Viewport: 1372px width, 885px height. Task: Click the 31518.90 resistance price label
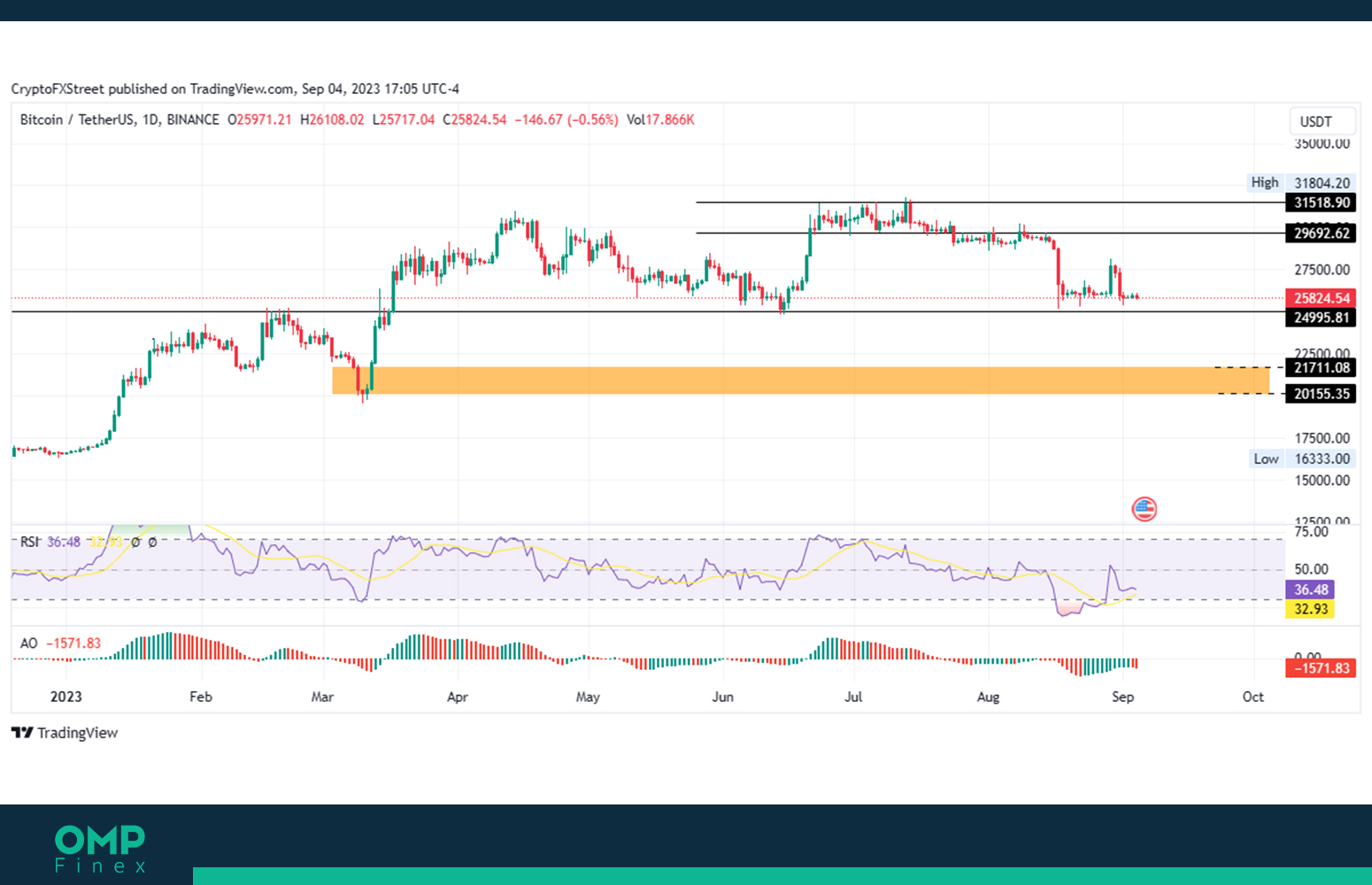coord(1321,203)
